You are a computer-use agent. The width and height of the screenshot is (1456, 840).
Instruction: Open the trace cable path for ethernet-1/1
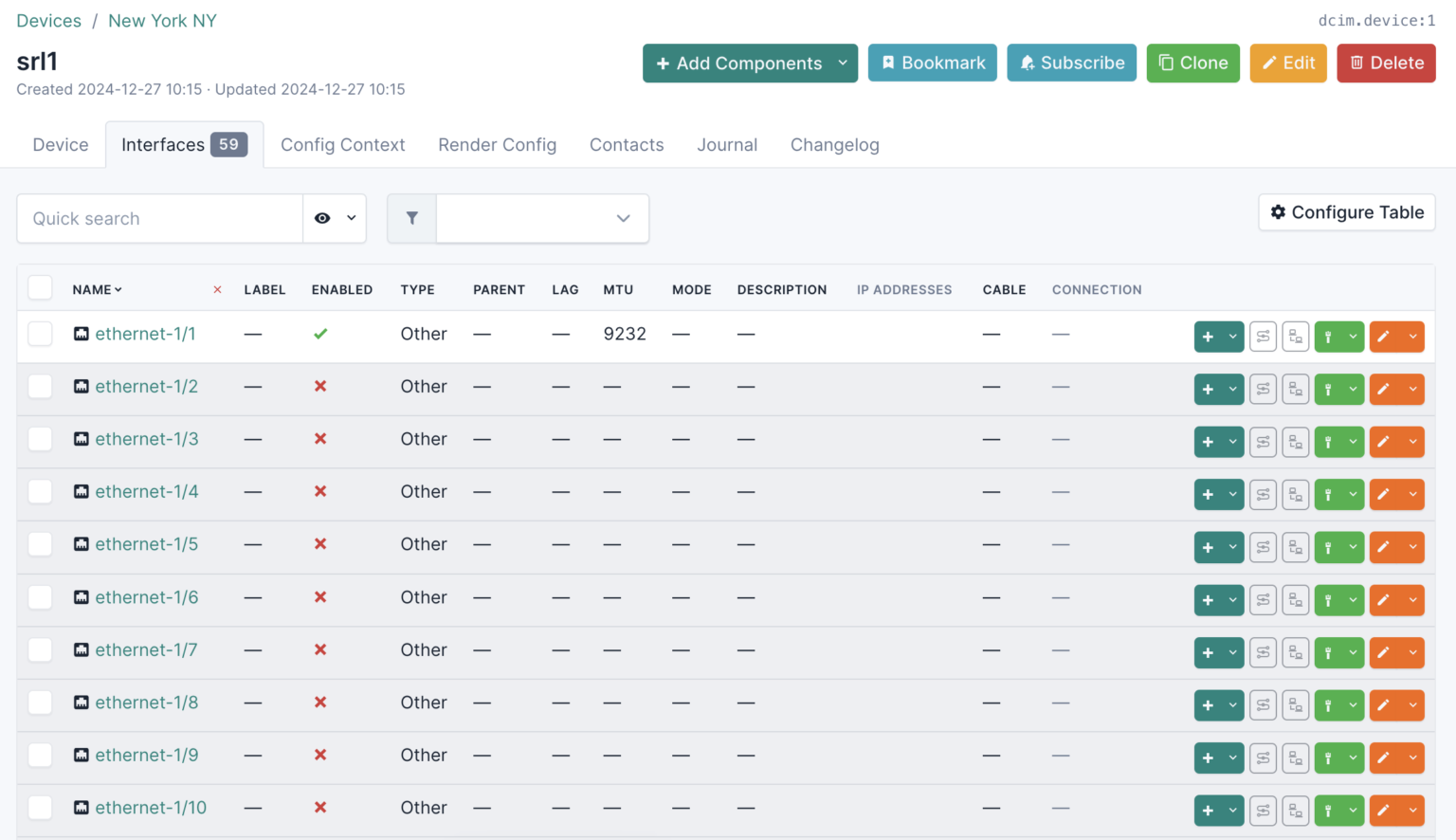[1263, 336]
